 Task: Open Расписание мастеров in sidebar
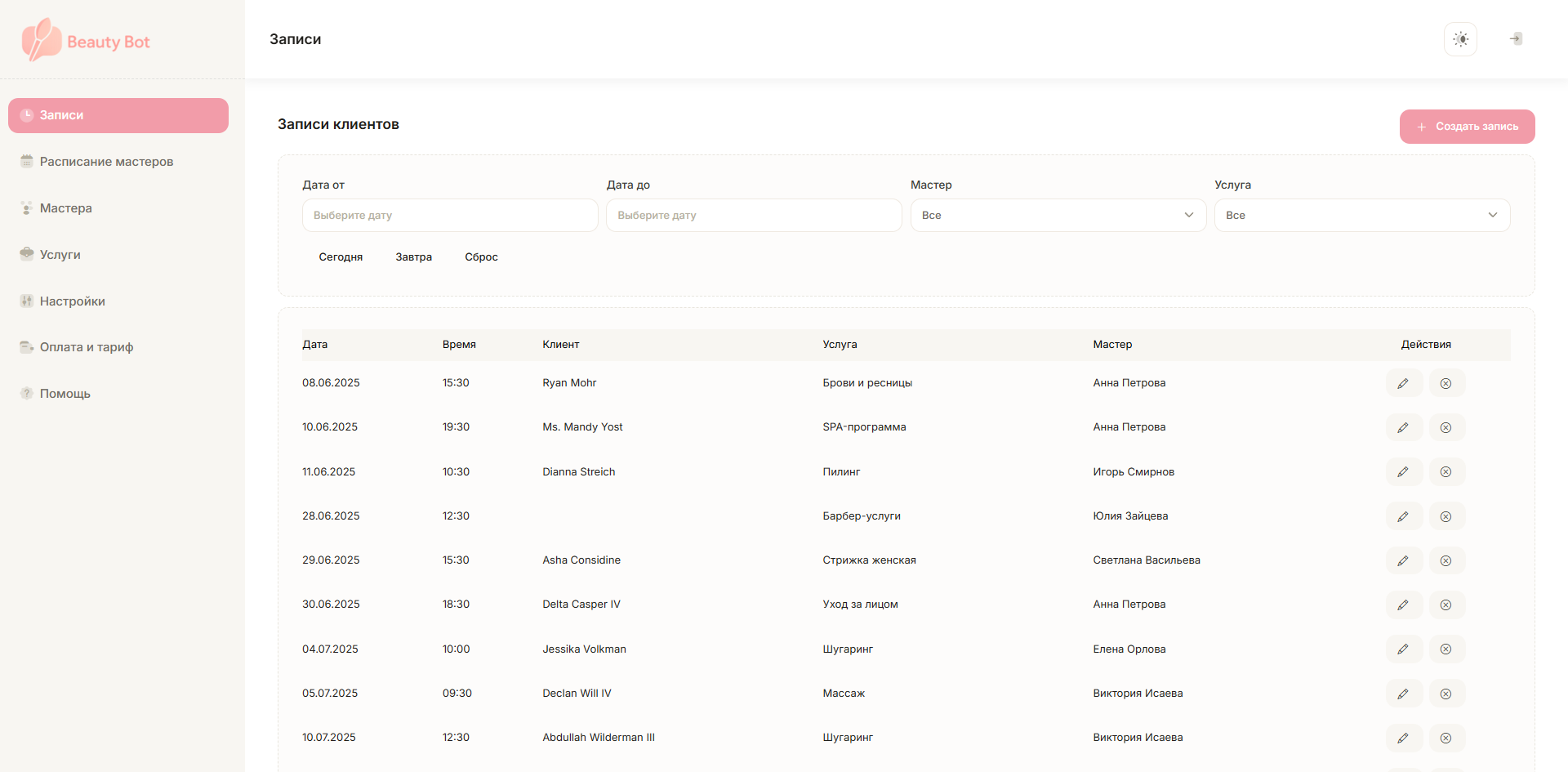106,162
